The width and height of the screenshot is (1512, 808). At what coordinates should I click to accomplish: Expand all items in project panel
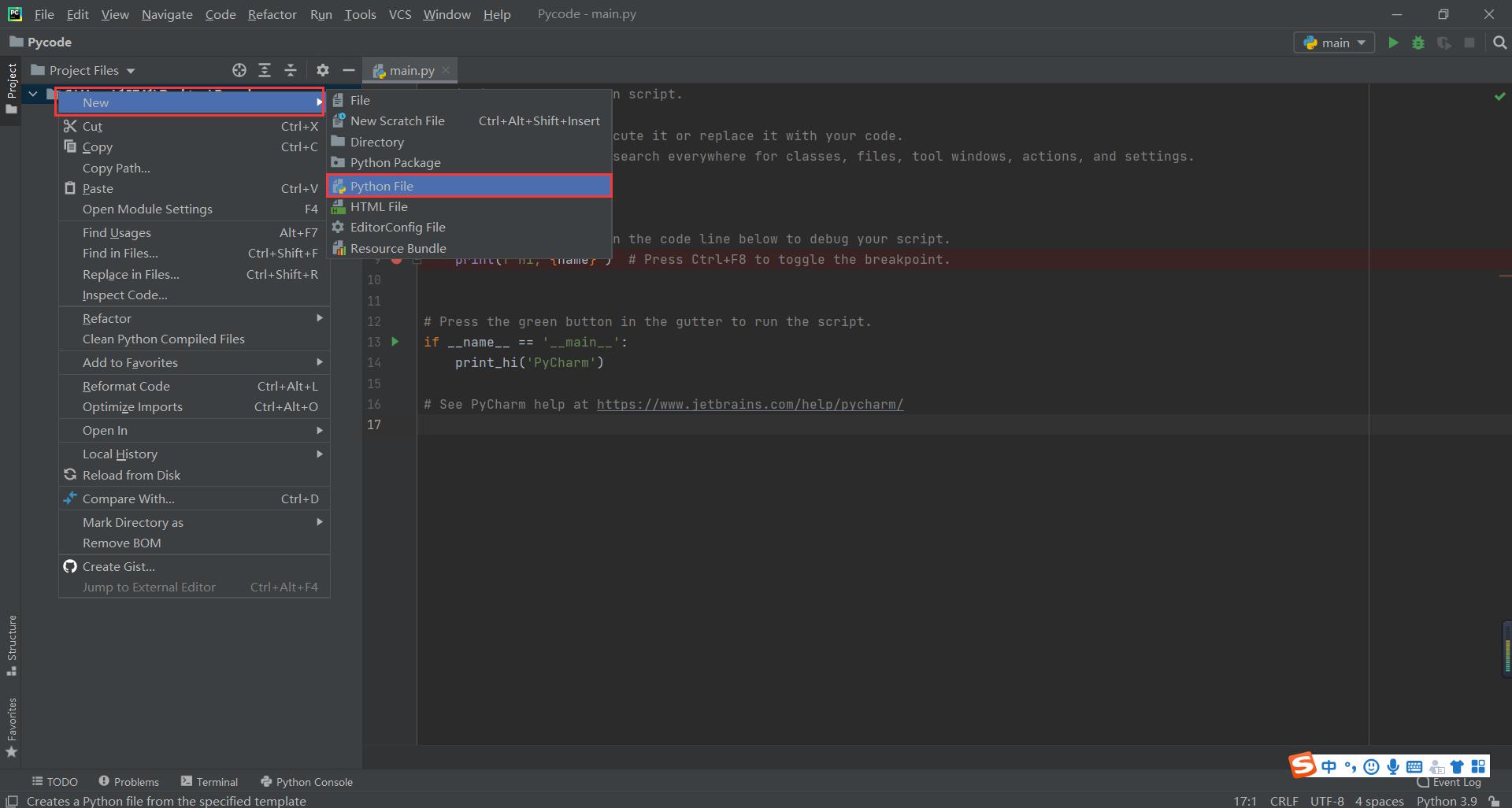pyautogui.click(x=265, y=70)
